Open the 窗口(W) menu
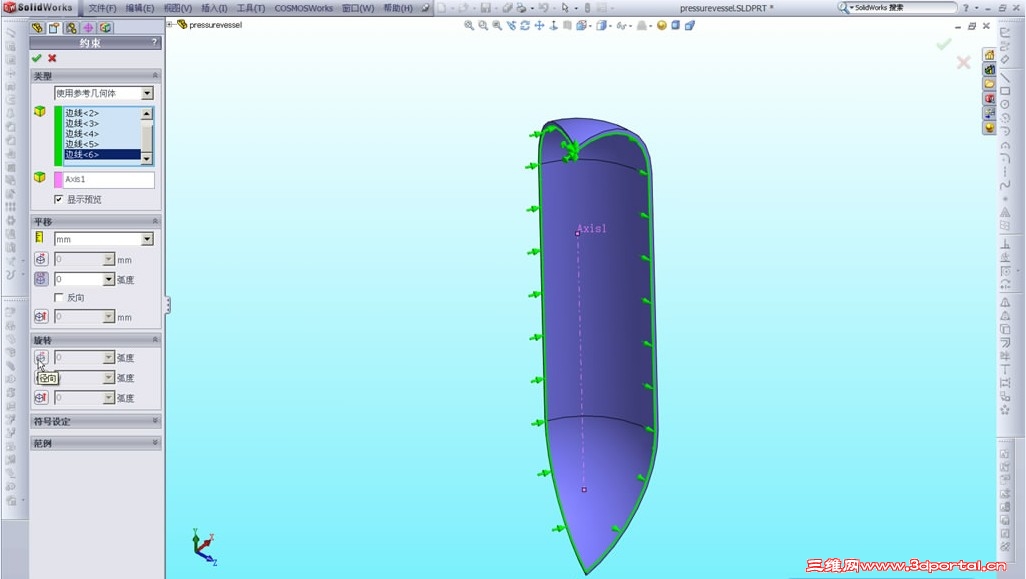The image size is (1026, 579). pyautogui.click(x=358, y=8)
